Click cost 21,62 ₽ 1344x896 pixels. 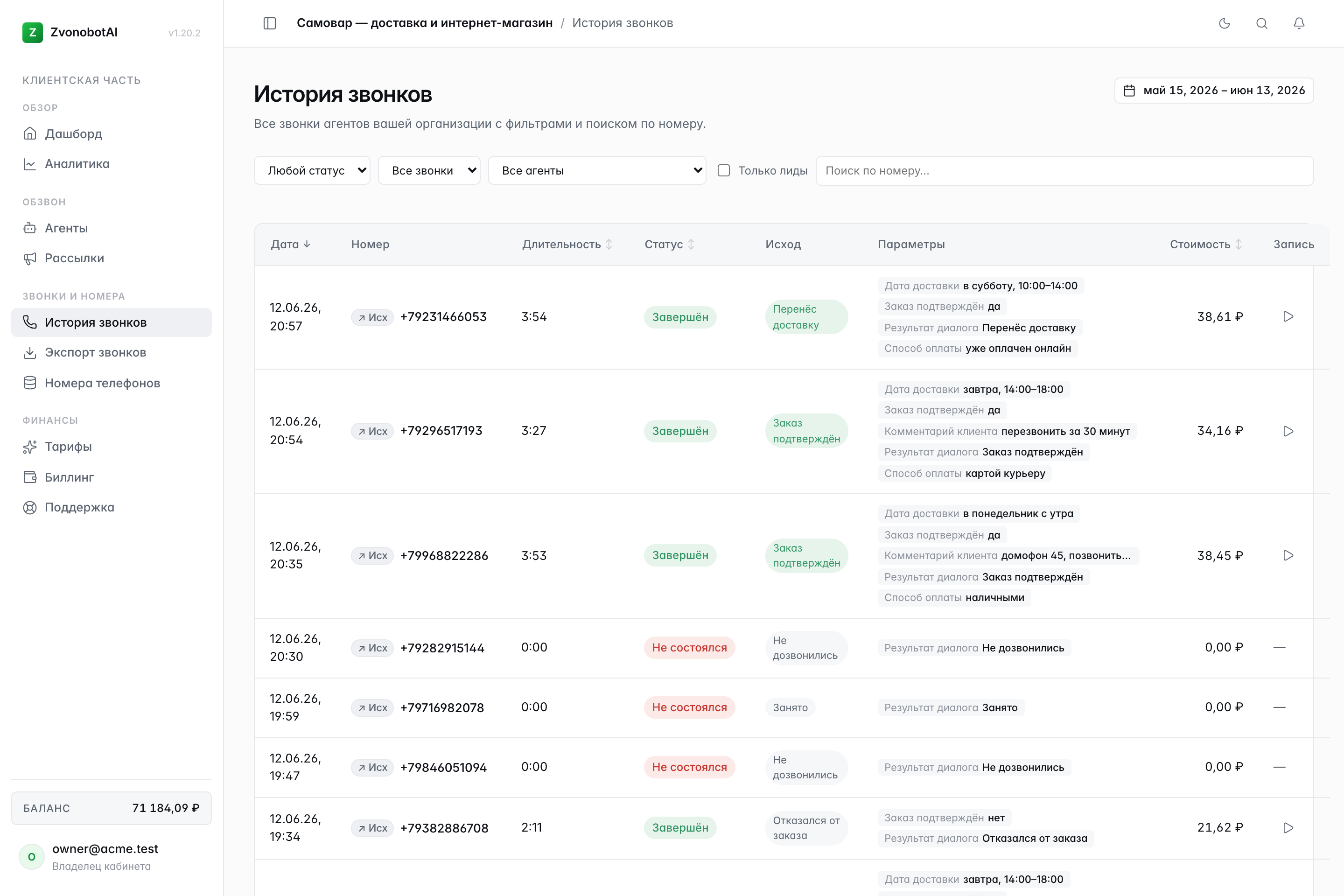1220,827
